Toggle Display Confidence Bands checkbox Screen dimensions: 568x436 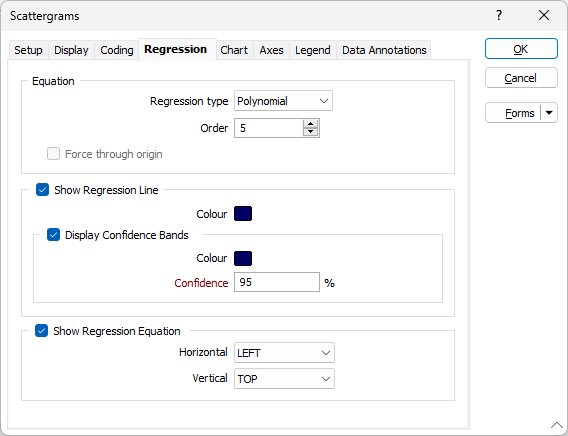pyautogui.click(x=53, y=235)
